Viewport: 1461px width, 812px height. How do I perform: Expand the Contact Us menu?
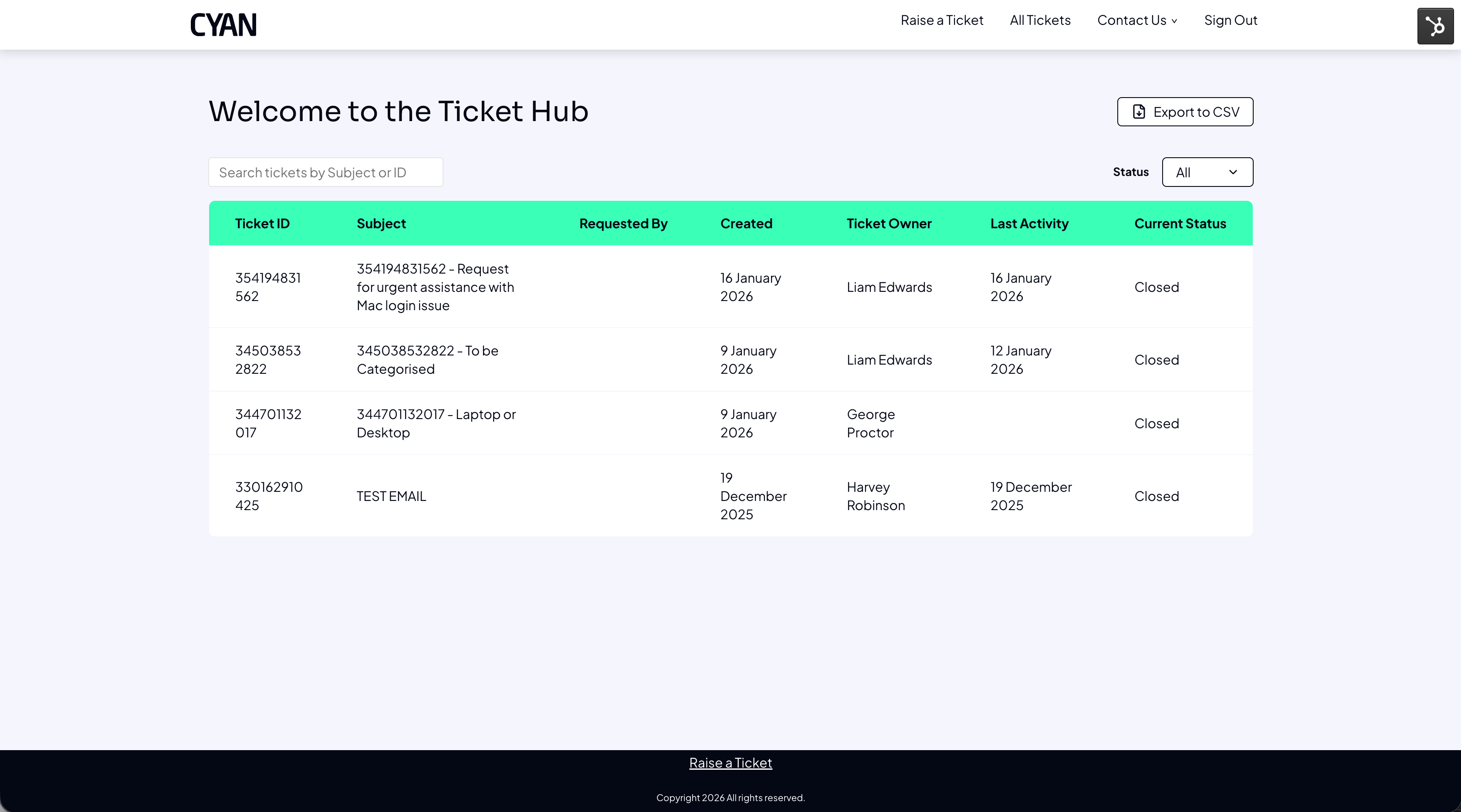click(1136, 20)
